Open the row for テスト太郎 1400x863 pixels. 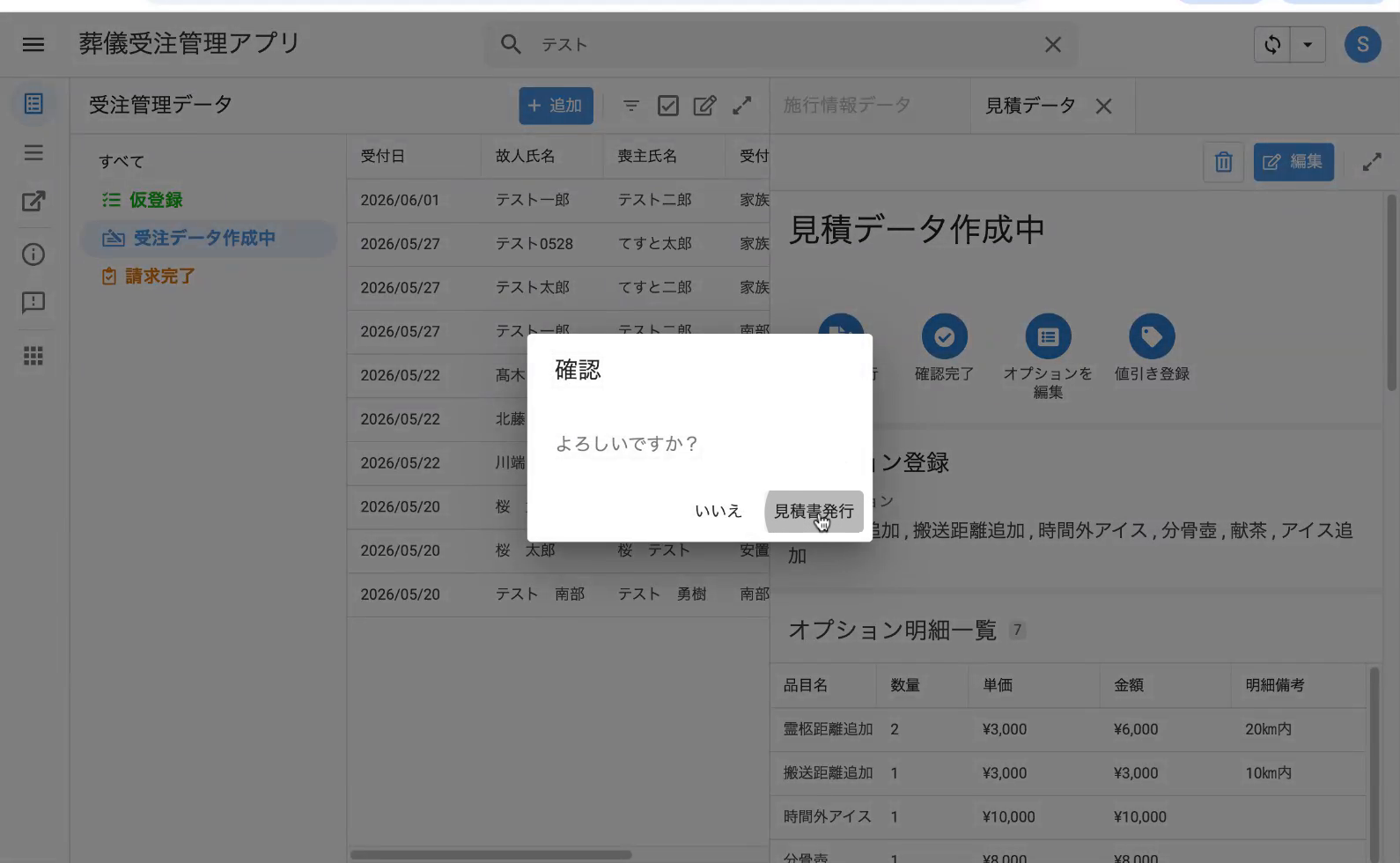click(x=558, y=288)
